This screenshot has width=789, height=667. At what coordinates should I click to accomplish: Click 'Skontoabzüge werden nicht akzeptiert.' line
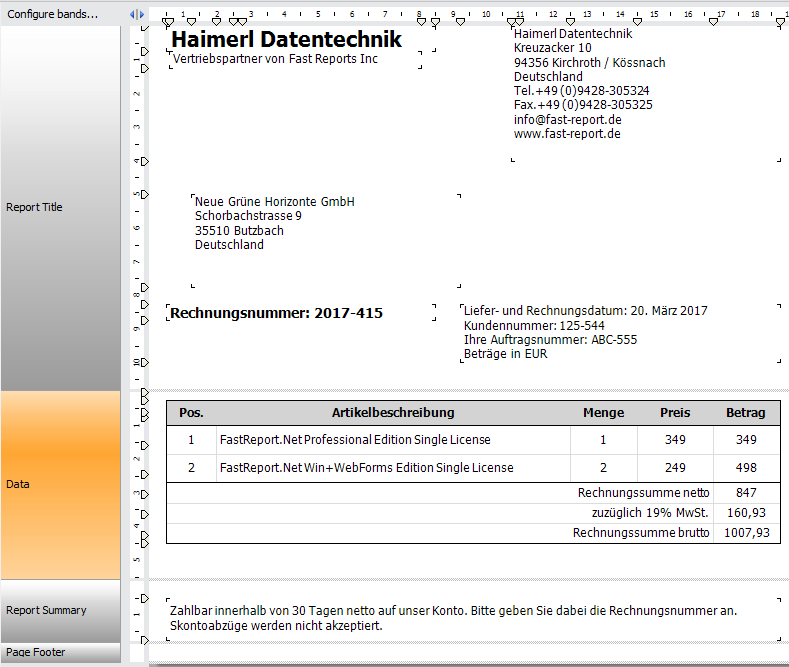tap(276, 626)
